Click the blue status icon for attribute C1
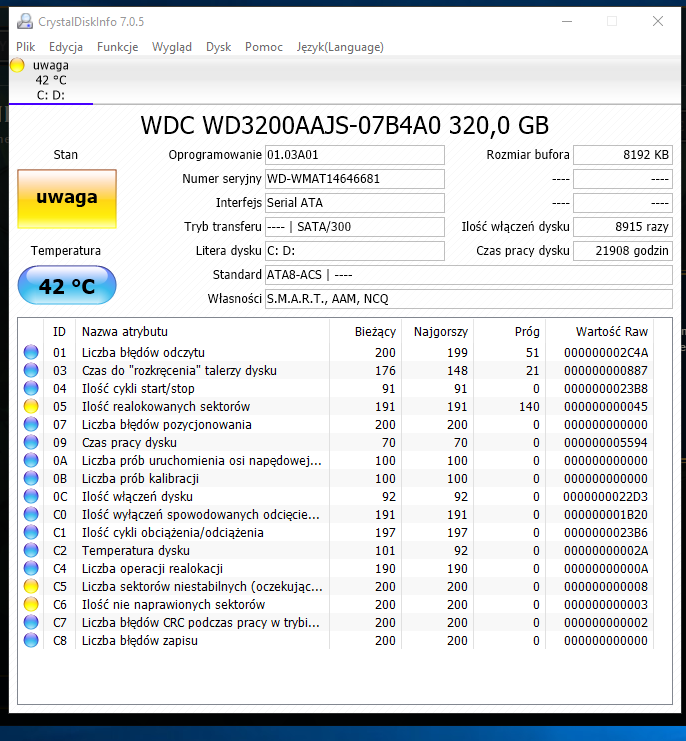 (x=31, y=532)
